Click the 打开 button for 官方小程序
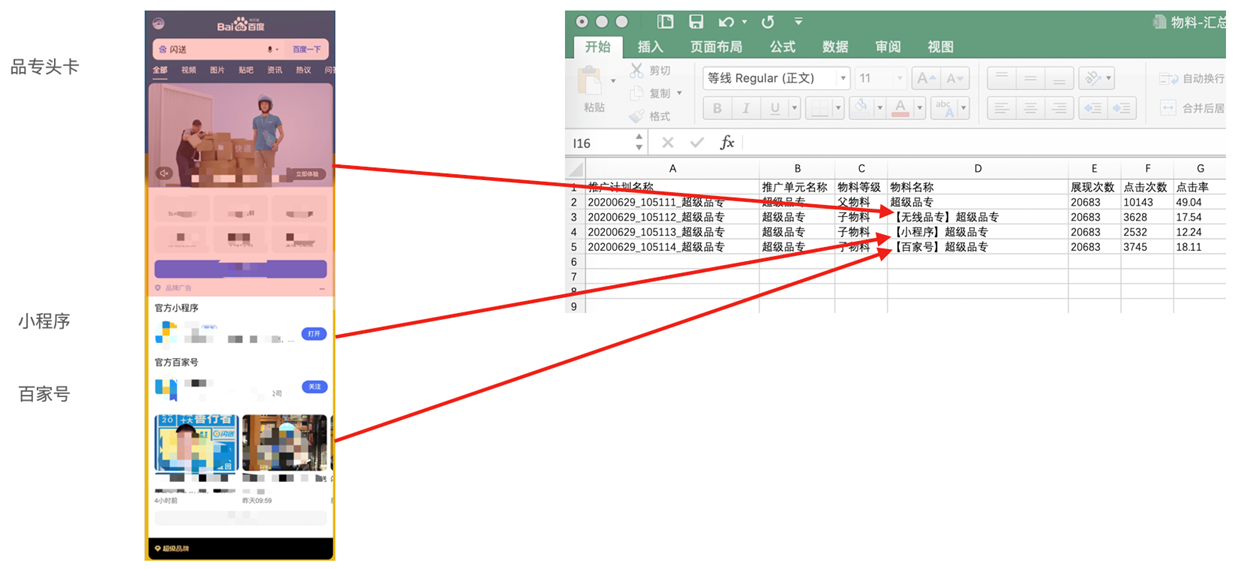1241x569 pixels. click(313, 334)
